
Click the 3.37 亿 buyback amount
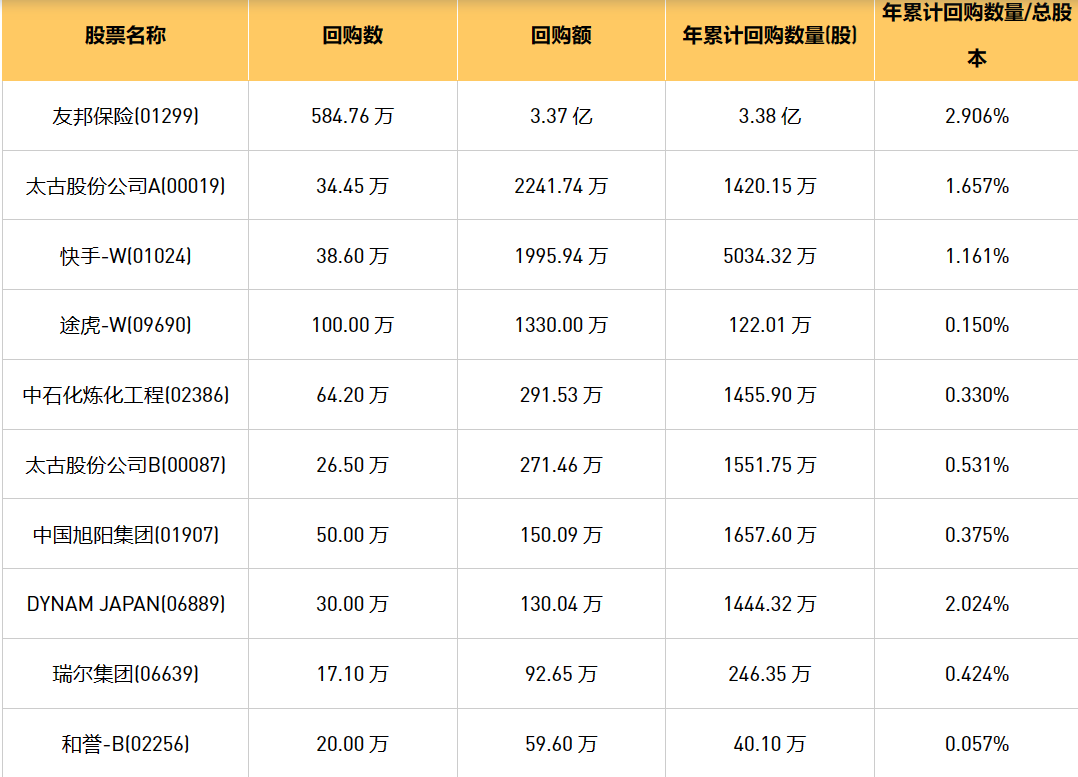click(561, 116)
